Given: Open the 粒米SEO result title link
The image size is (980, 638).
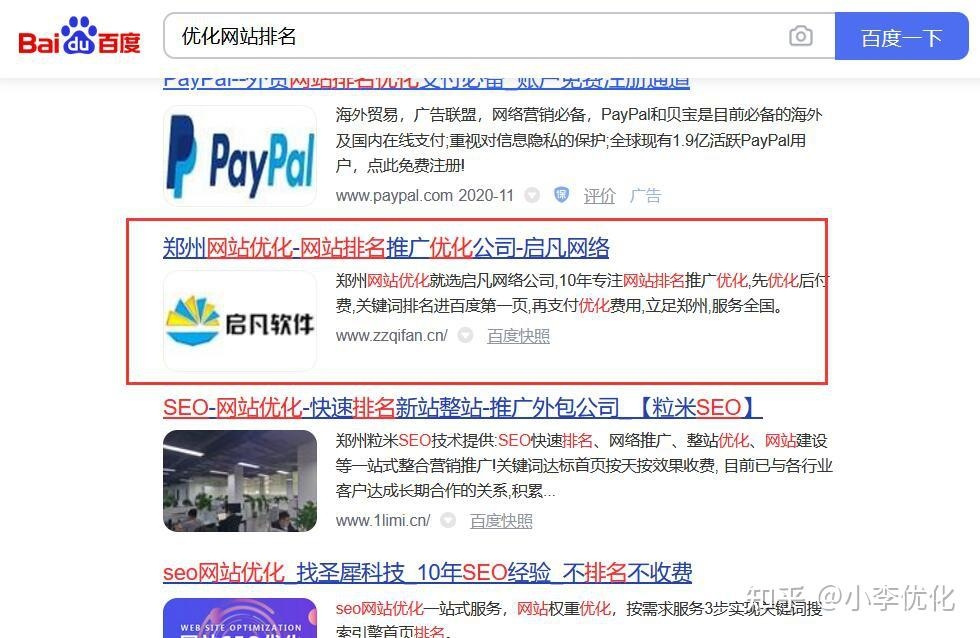Looking at the screenshot, I should pyautogui.click(x=462, y=407).
